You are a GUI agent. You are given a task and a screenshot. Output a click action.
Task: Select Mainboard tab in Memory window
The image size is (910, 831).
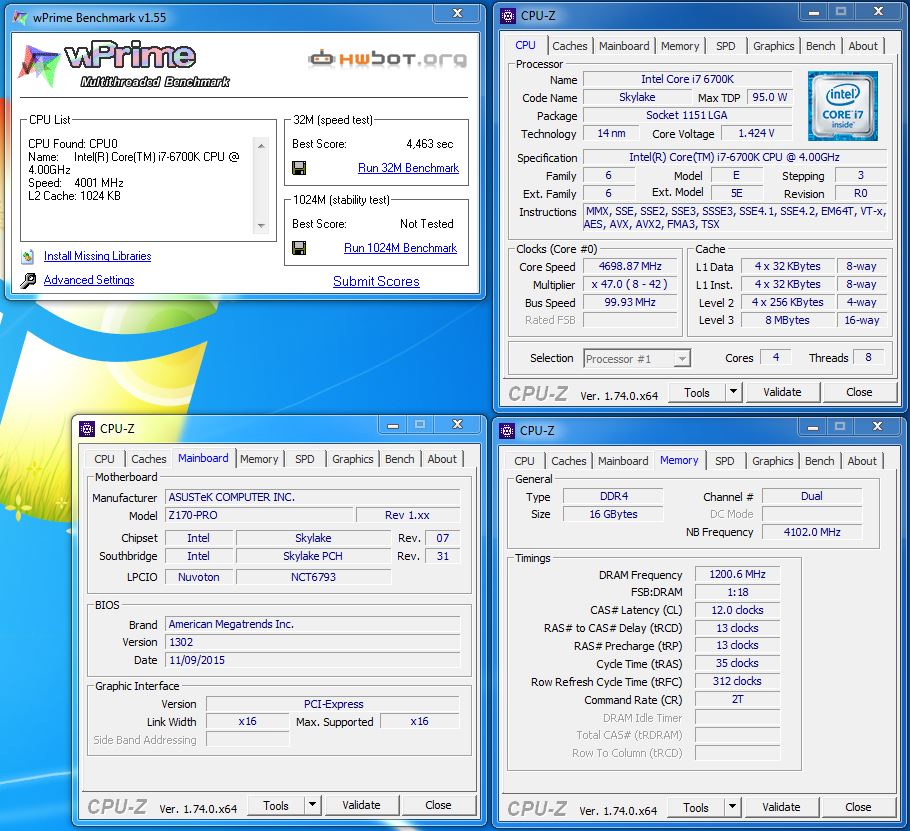pos(623,461)
